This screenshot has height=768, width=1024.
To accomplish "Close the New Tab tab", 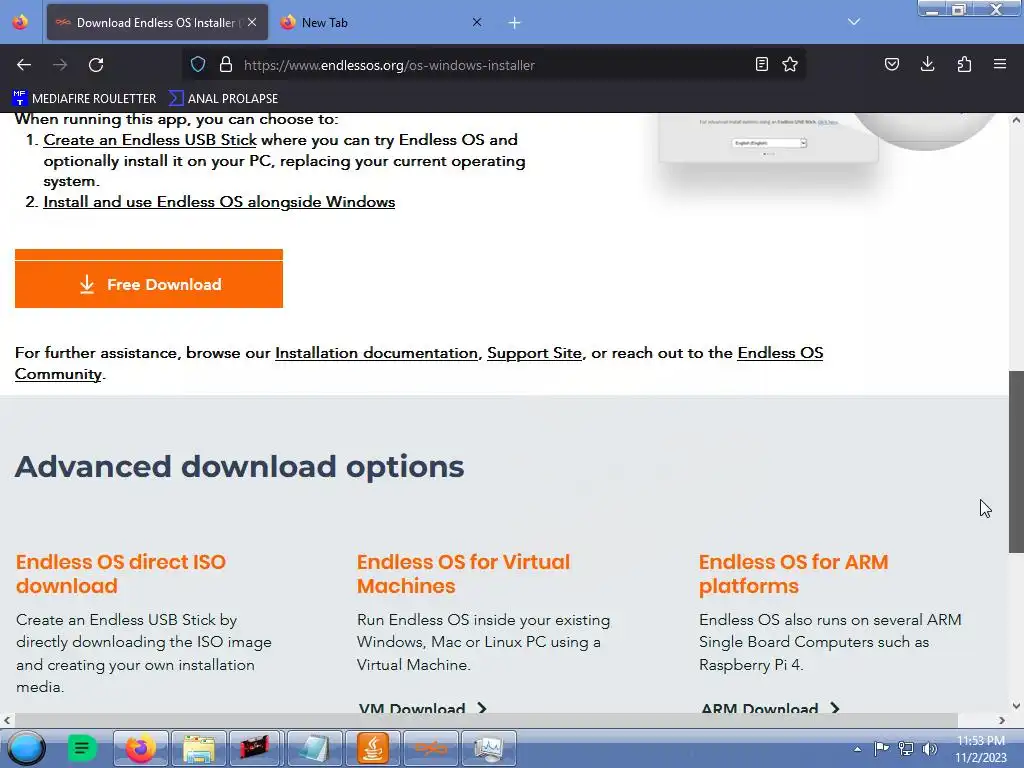I will click(477, 22).
